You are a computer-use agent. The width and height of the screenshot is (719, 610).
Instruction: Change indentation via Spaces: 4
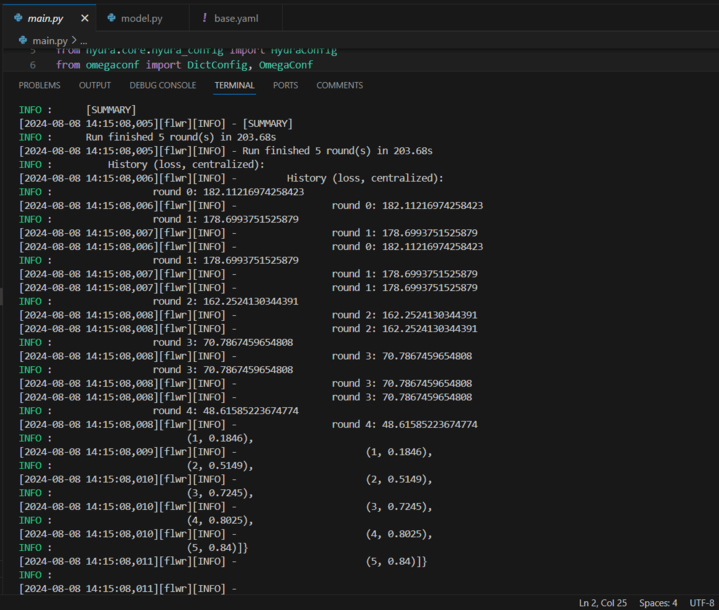(x=660, y=603)
